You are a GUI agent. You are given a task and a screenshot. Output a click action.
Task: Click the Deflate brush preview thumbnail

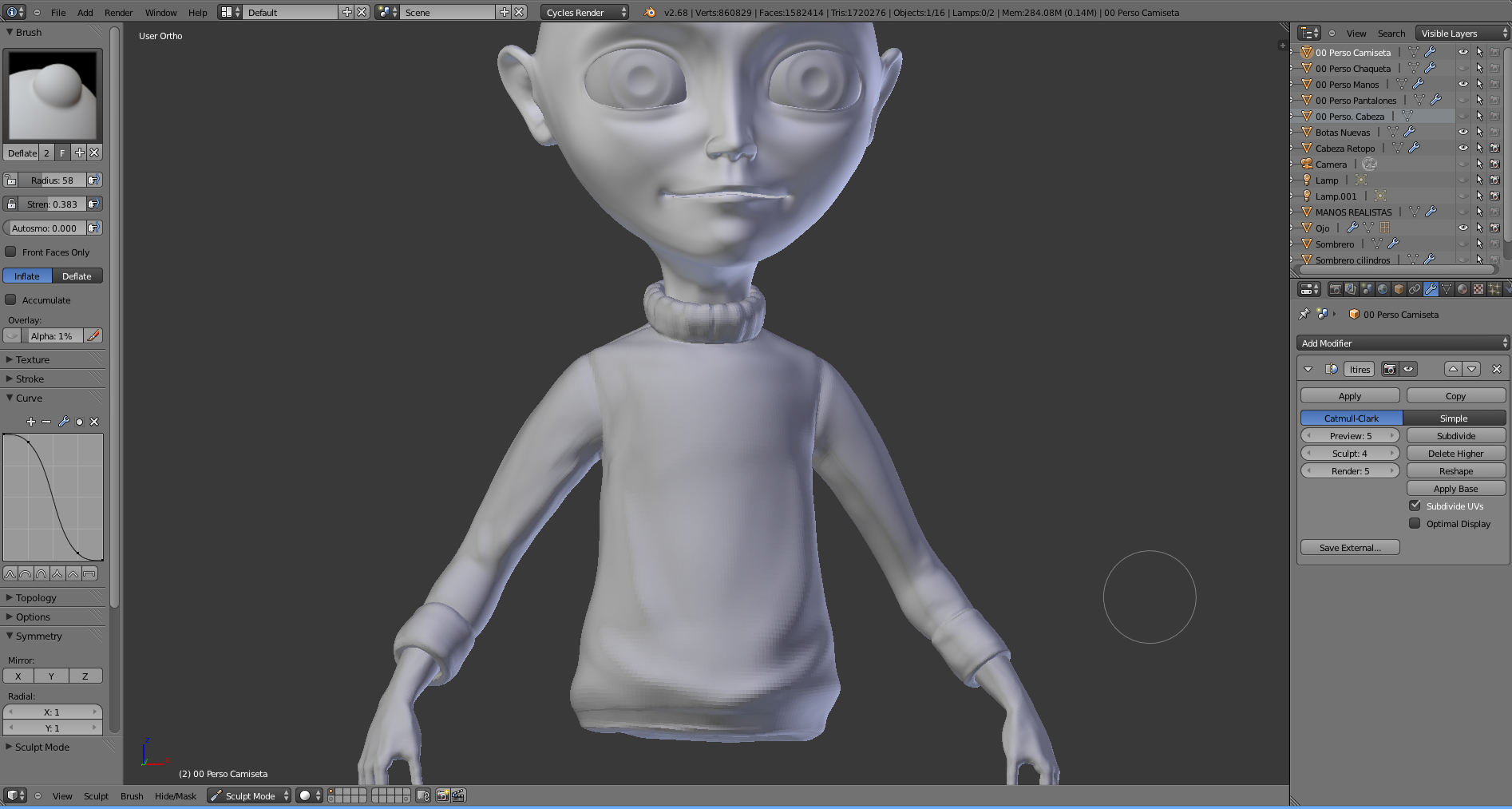(53, 95)
